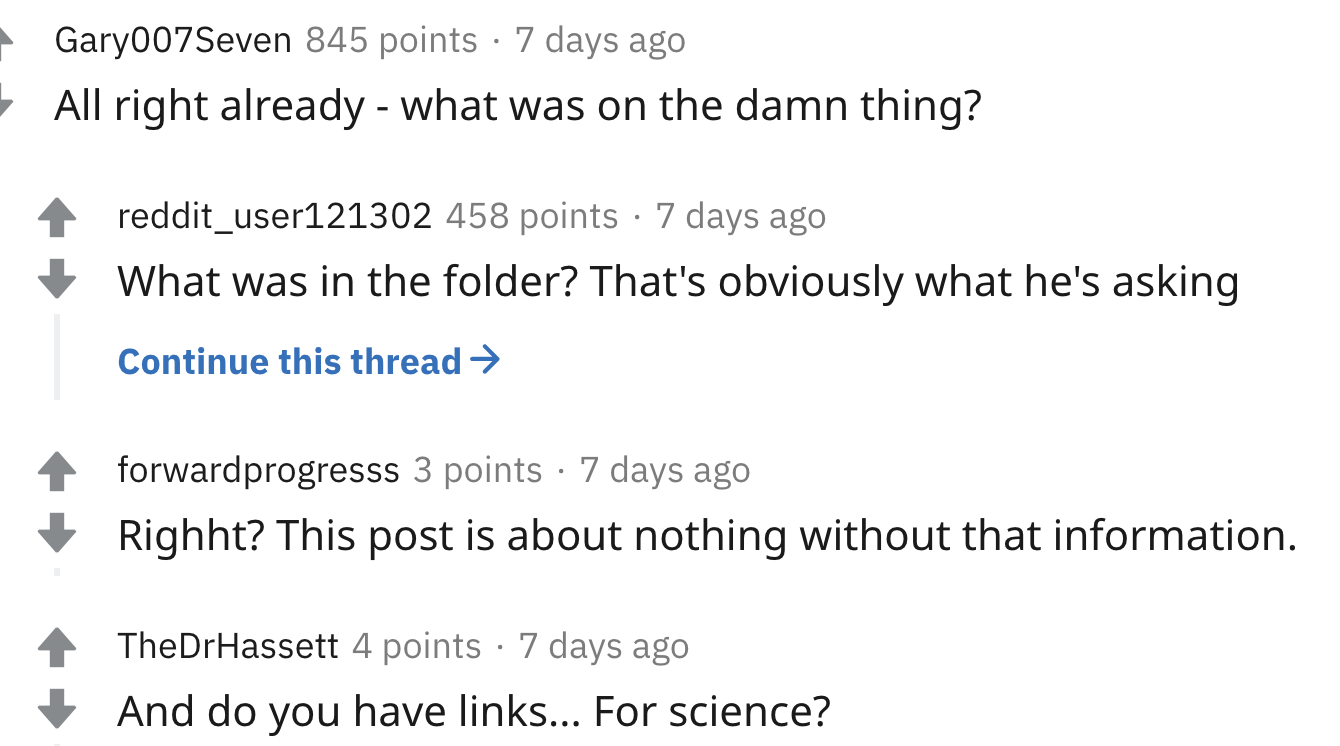Viewport: 1340px width, 746px height.
Task: Downvote forwardprogresss's comment
Action: point(57,533)
